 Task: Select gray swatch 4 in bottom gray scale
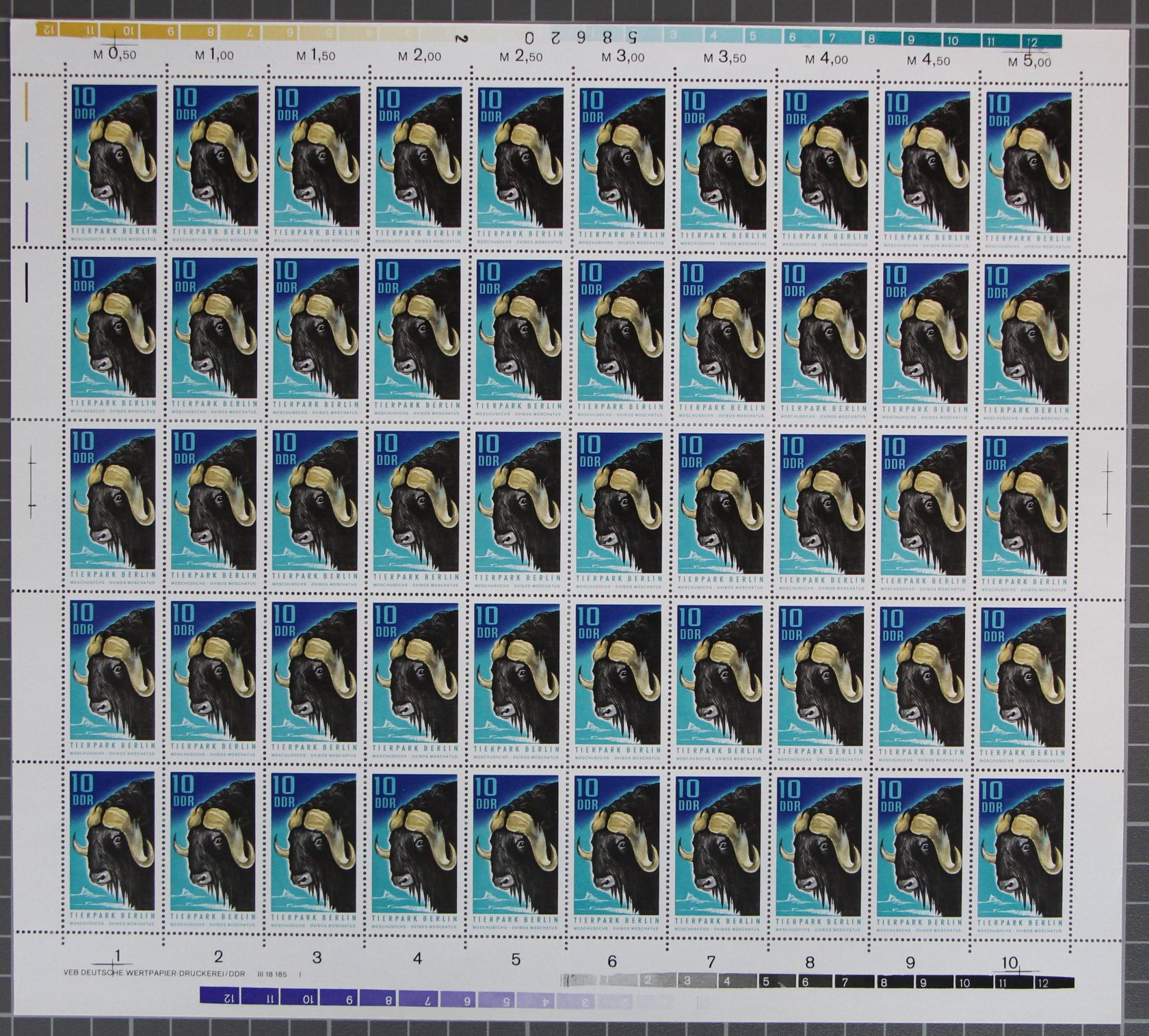[736, 981]
